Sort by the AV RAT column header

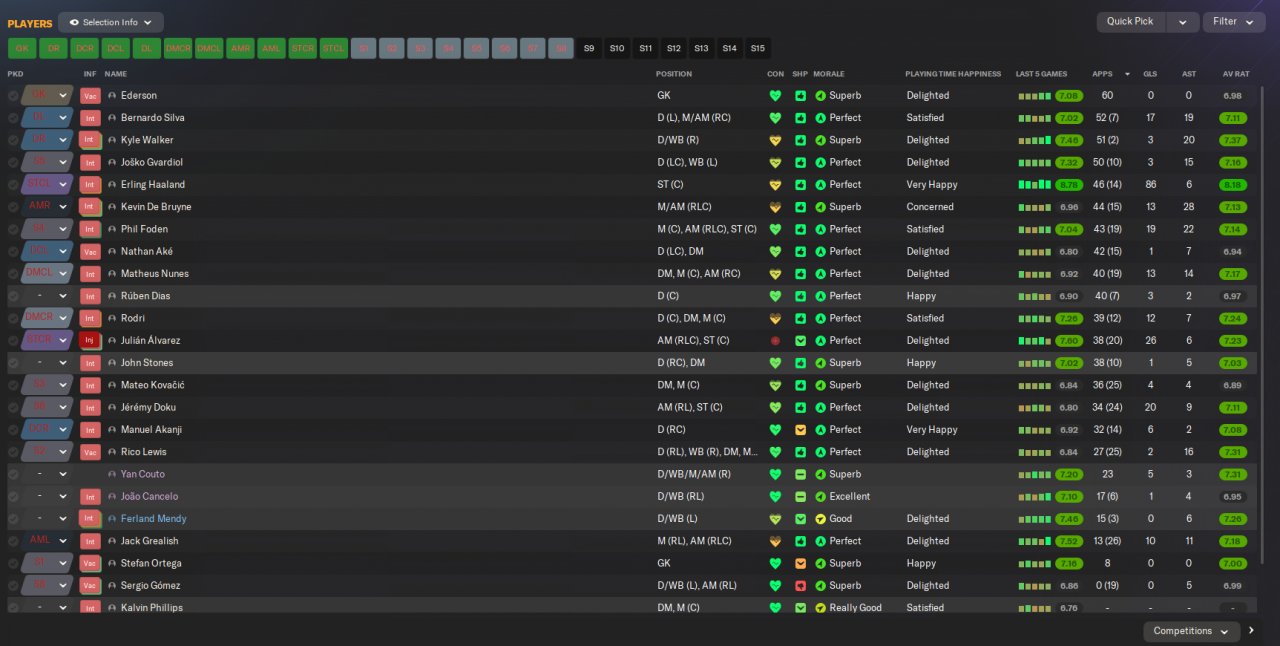click(x=1236, y=74)
